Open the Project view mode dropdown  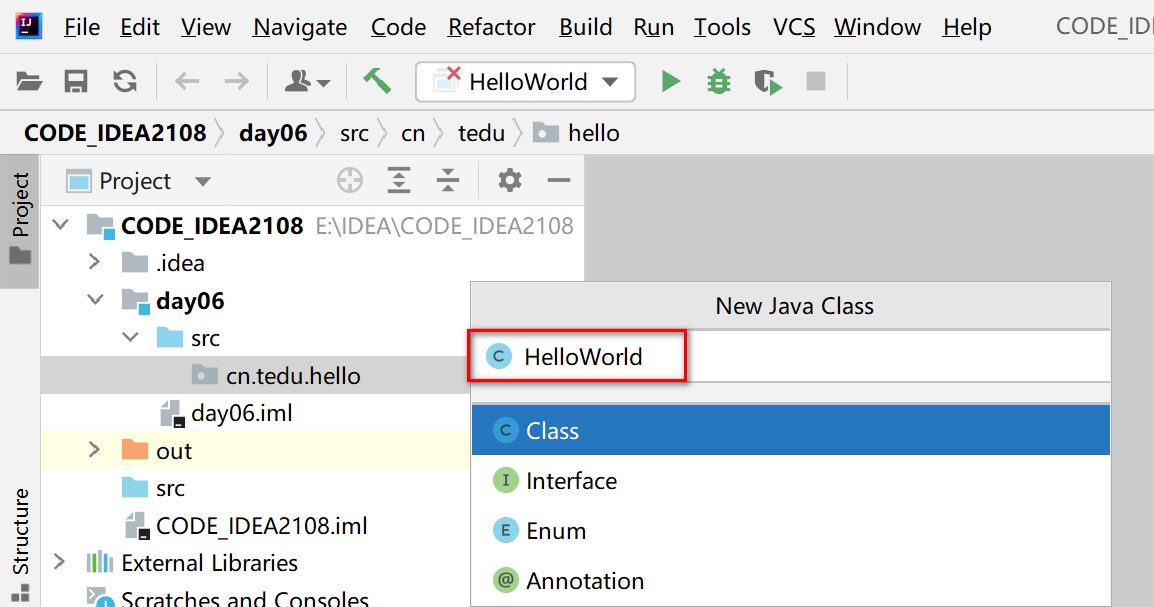point(203,180)
